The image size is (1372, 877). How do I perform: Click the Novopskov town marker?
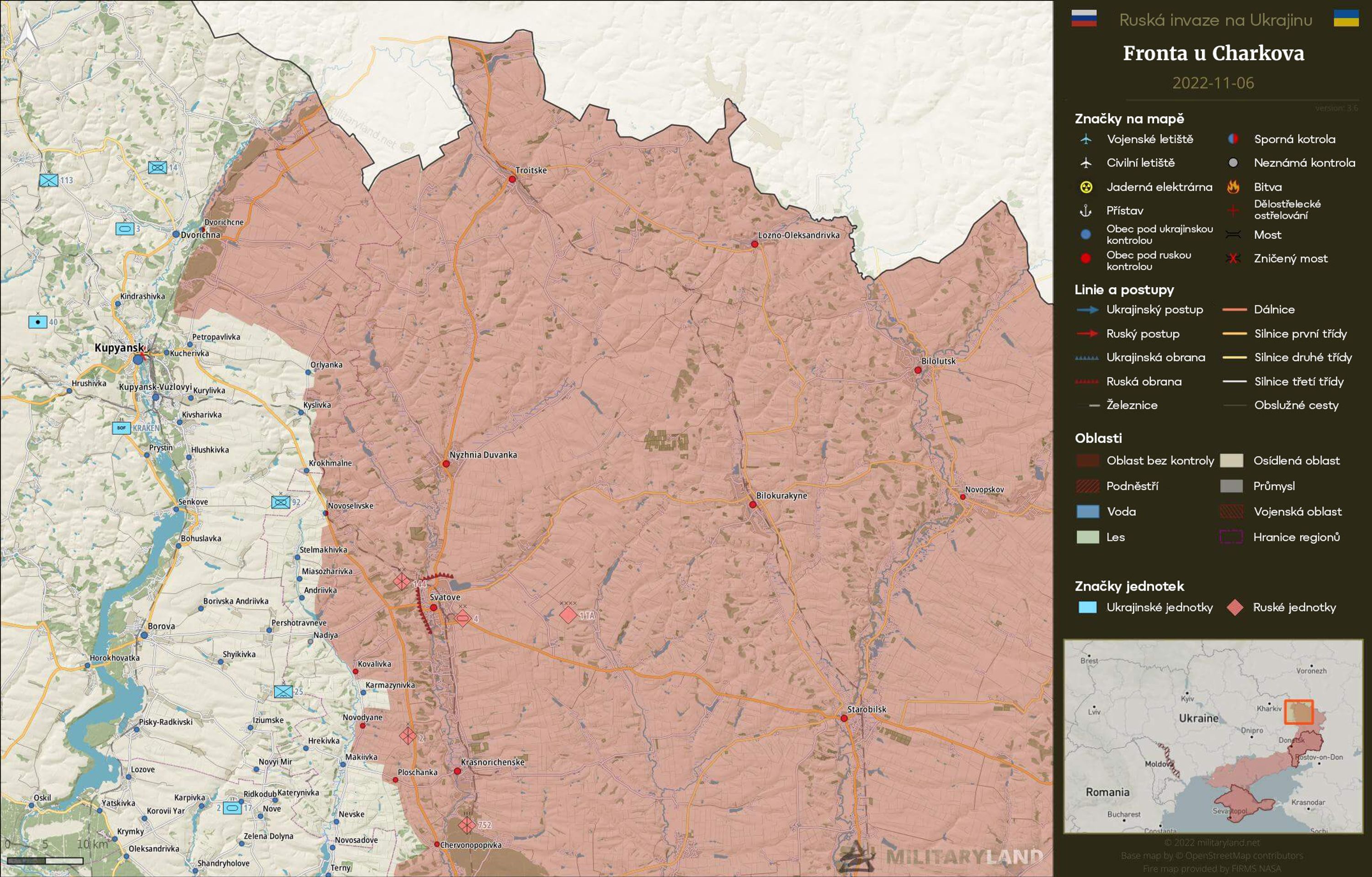click(963, 497)
